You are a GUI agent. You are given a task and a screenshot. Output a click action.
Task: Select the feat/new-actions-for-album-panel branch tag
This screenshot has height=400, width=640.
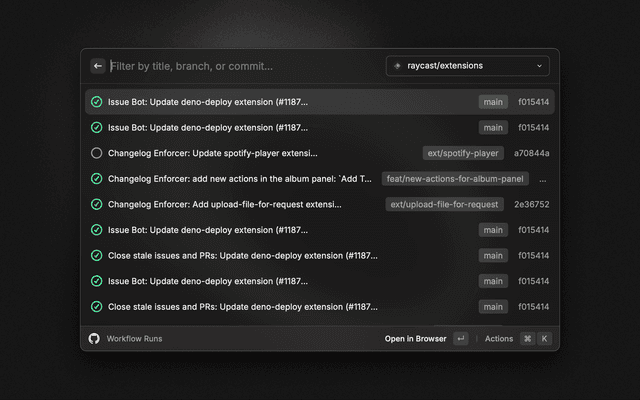point(455,179)
